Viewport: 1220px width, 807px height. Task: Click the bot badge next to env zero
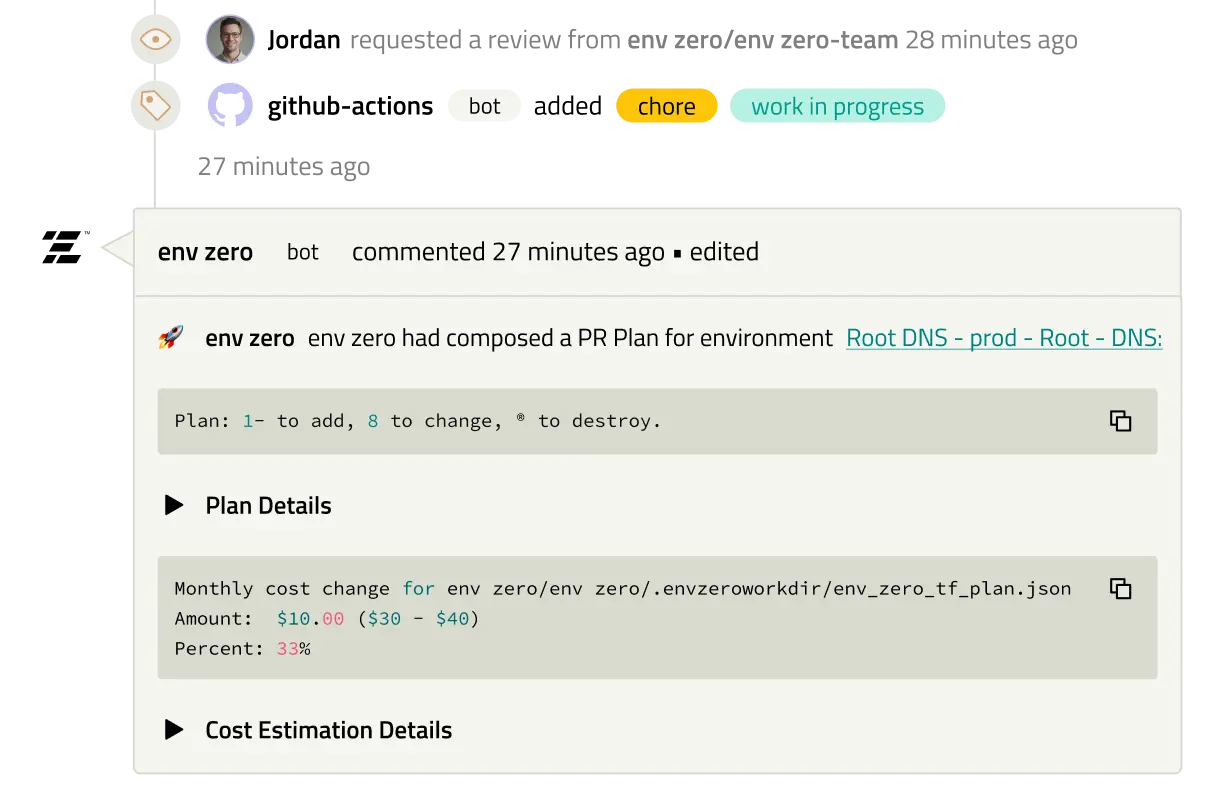pos(303,252)
